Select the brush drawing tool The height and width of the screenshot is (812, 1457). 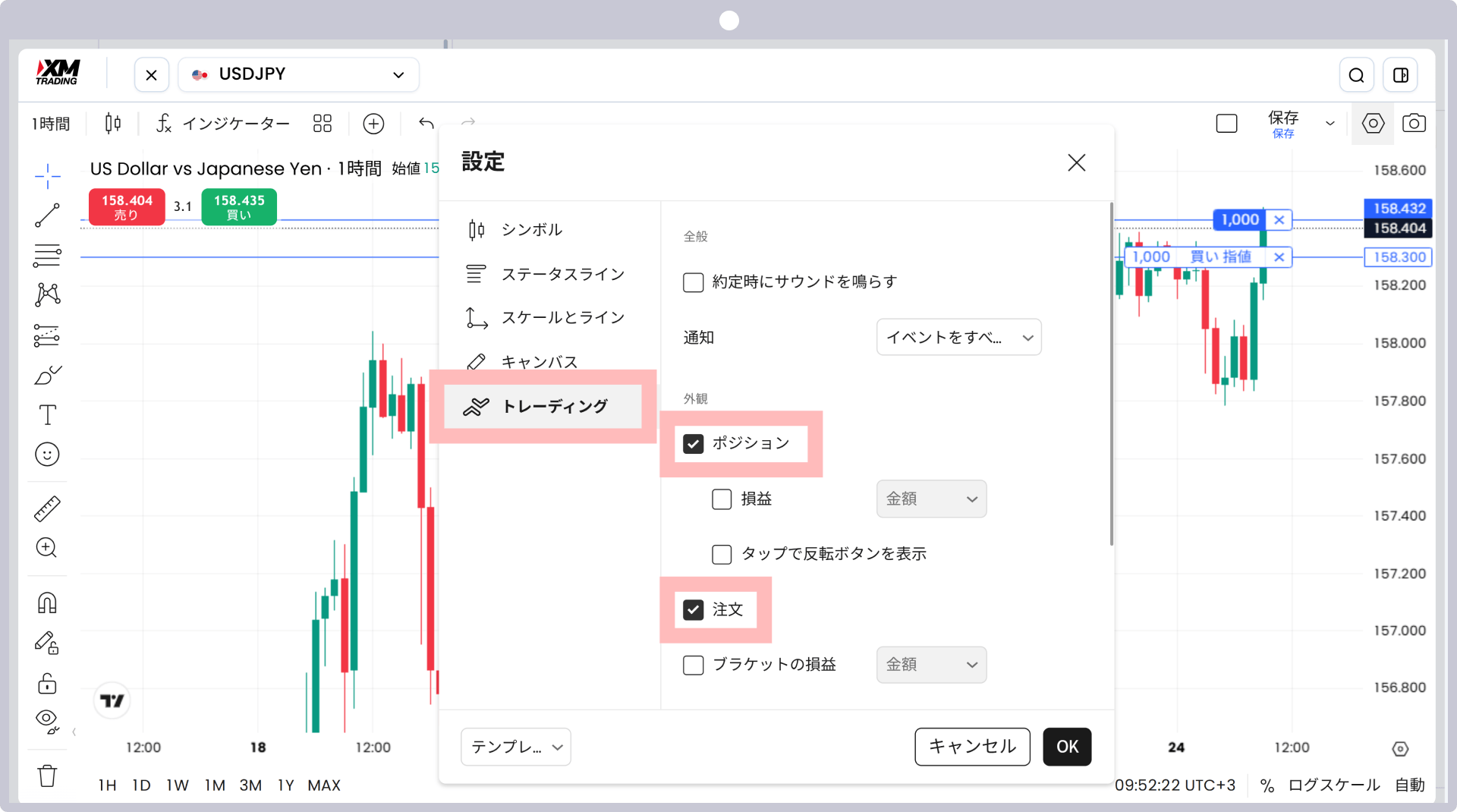click(x=47, y=375)
